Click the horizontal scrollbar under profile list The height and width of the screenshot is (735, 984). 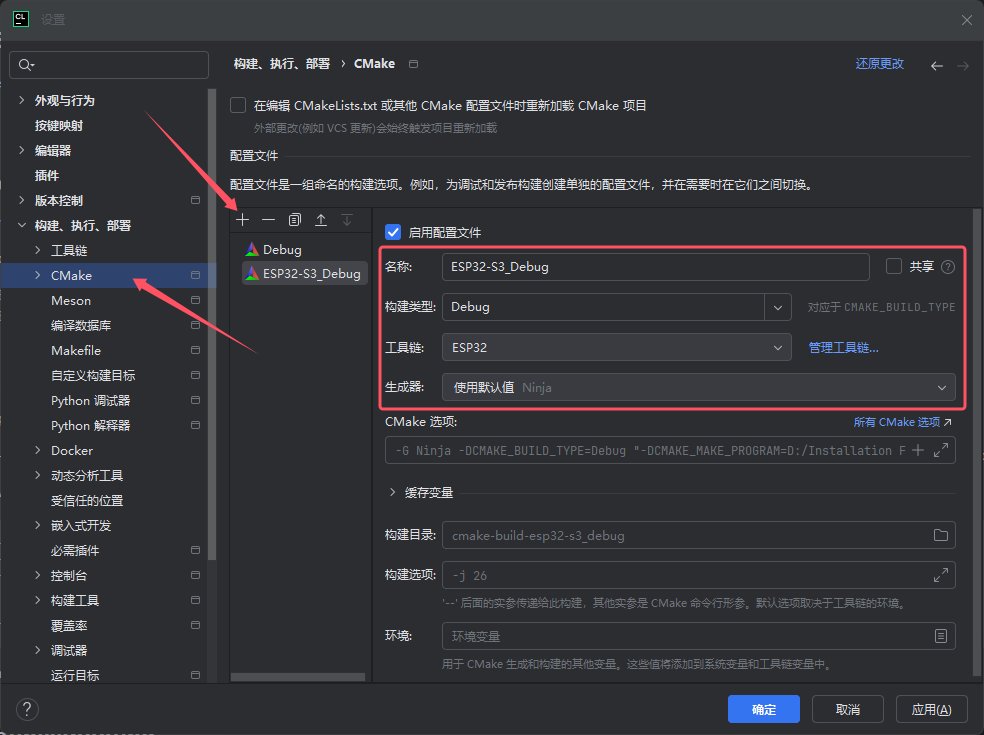click(298, 677)
